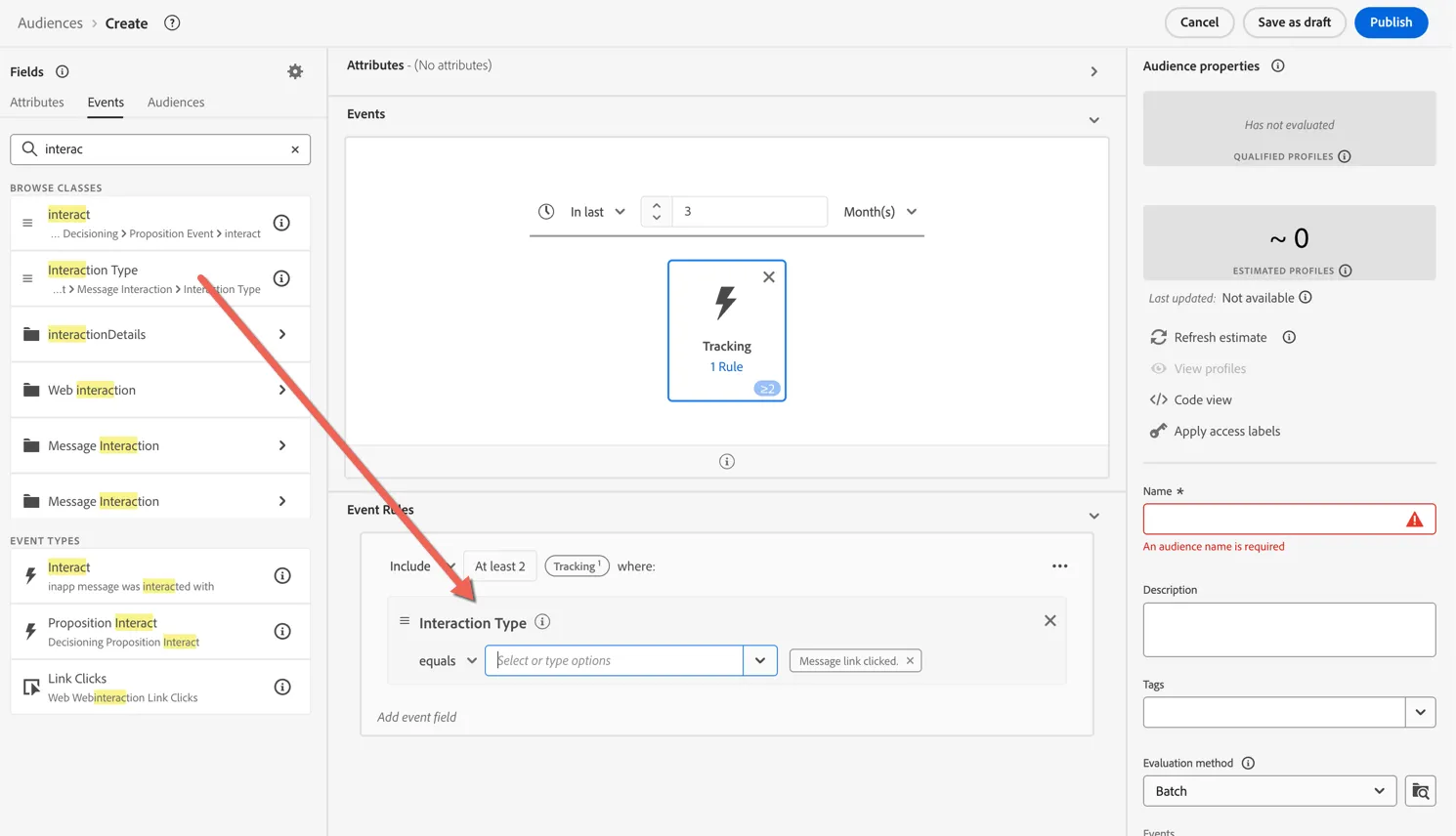1456x836 pixels.
Task: Focus the audience Name field
Action: pyautogui.click(x=1289, y=519)
